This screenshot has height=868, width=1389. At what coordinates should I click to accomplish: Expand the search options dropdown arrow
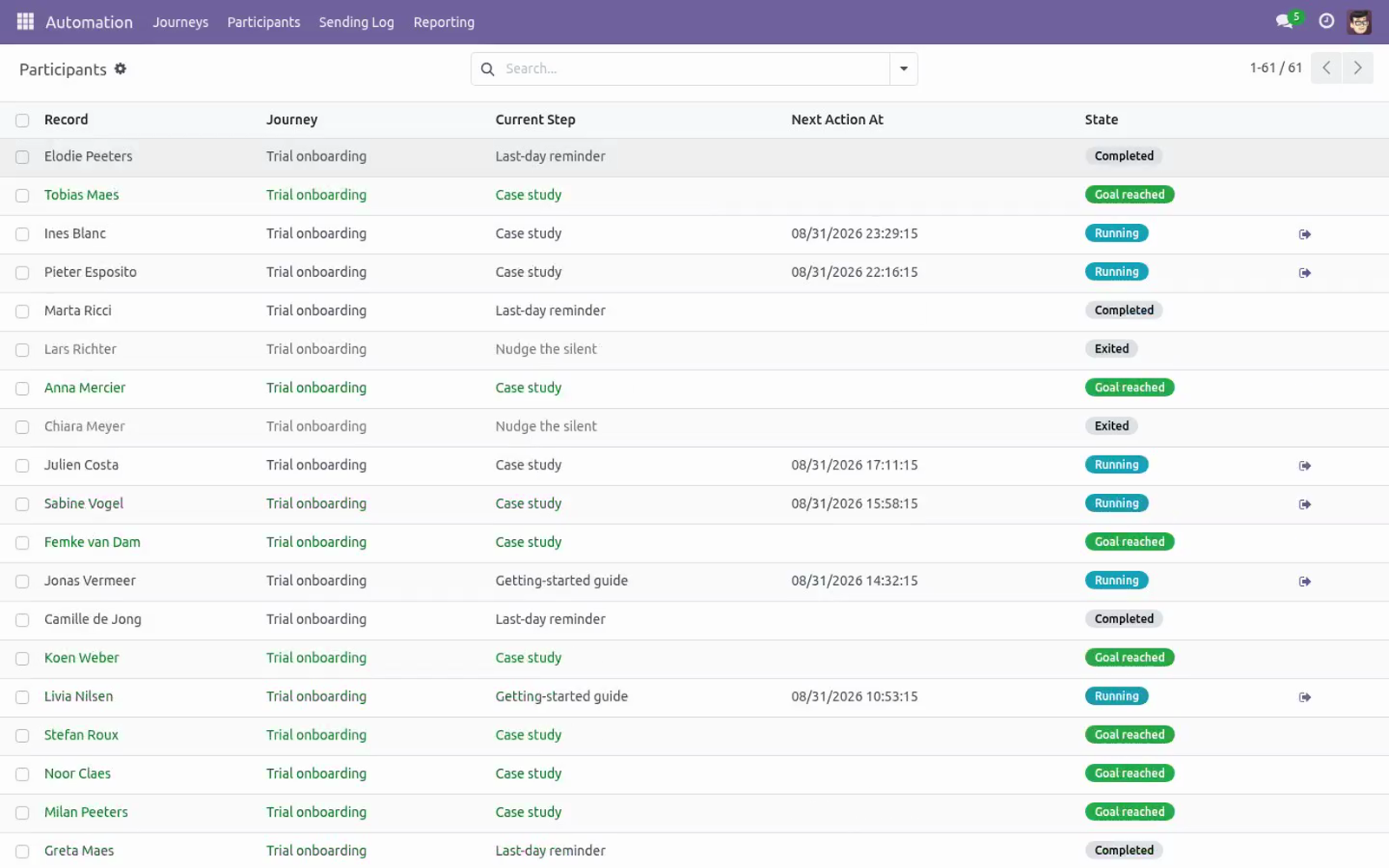[x=904, y=69]
